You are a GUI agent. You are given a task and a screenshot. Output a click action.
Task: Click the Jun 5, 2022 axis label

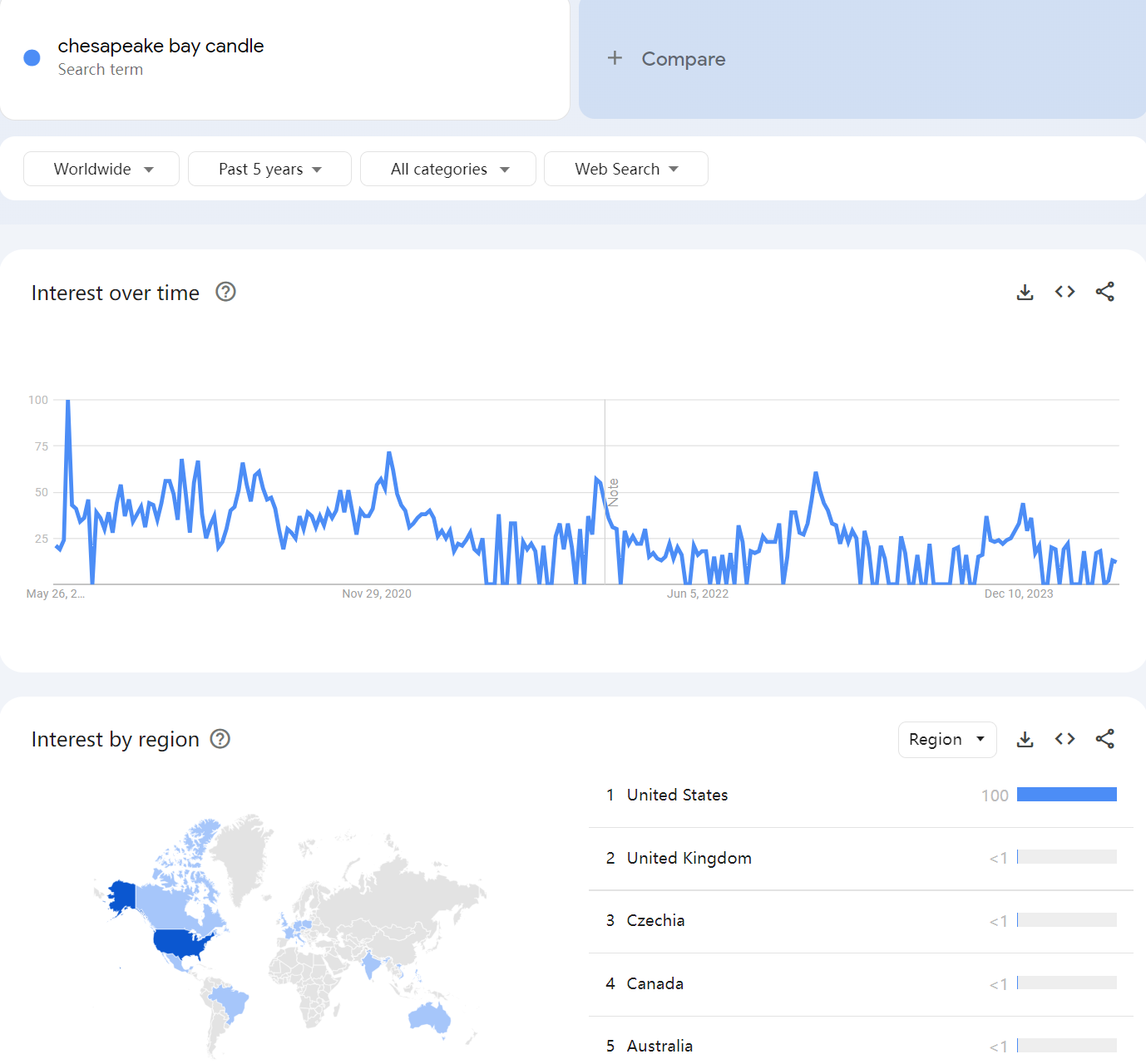coord(698,594)
